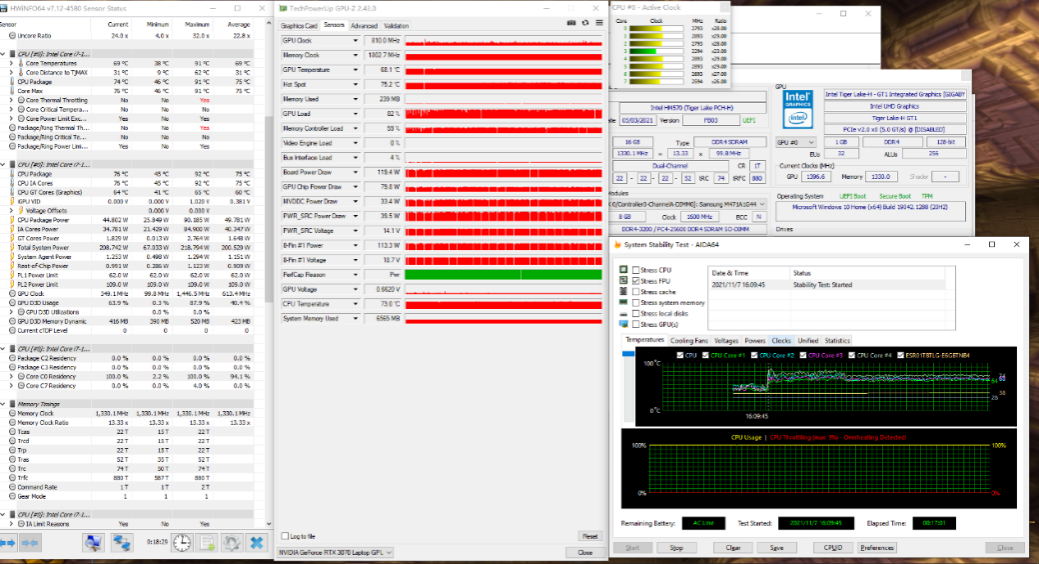Click the HWiNFO network computers icon
1039x564 pixels.
(x=122, y=543)
